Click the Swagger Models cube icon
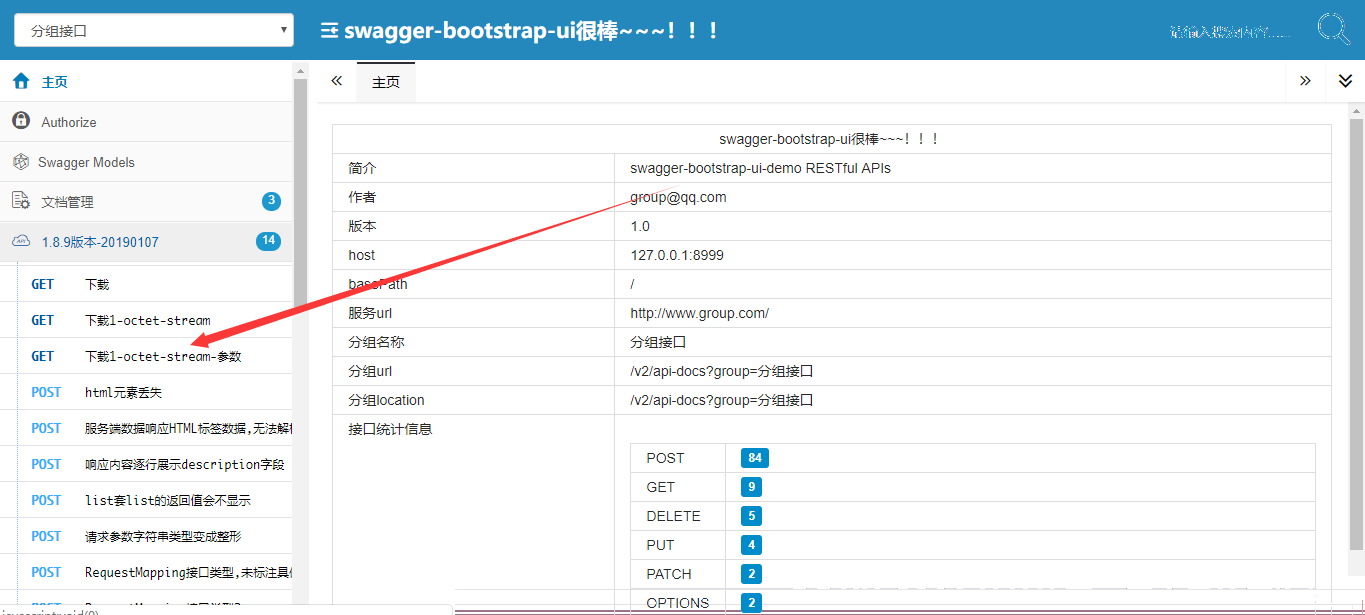The image size is (1365, 615). (x=20, y=161)
